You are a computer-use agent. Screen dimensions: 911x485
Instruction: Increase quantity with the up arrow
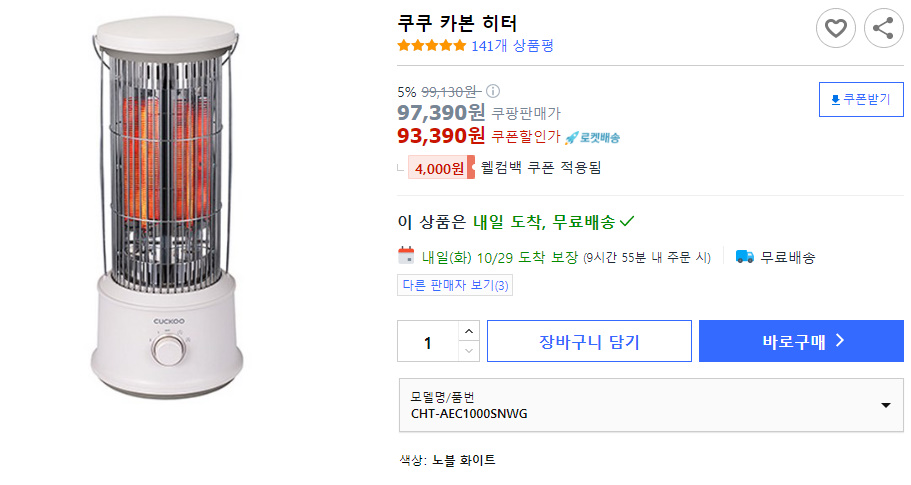click(469, 331)
